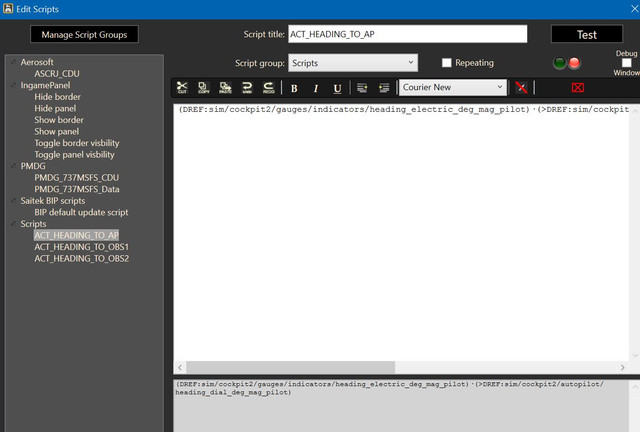The width and height of the screenshot is (640, 432).
Task: Click the outdent lines toolbar icon
Action: (x=362, y=88)
